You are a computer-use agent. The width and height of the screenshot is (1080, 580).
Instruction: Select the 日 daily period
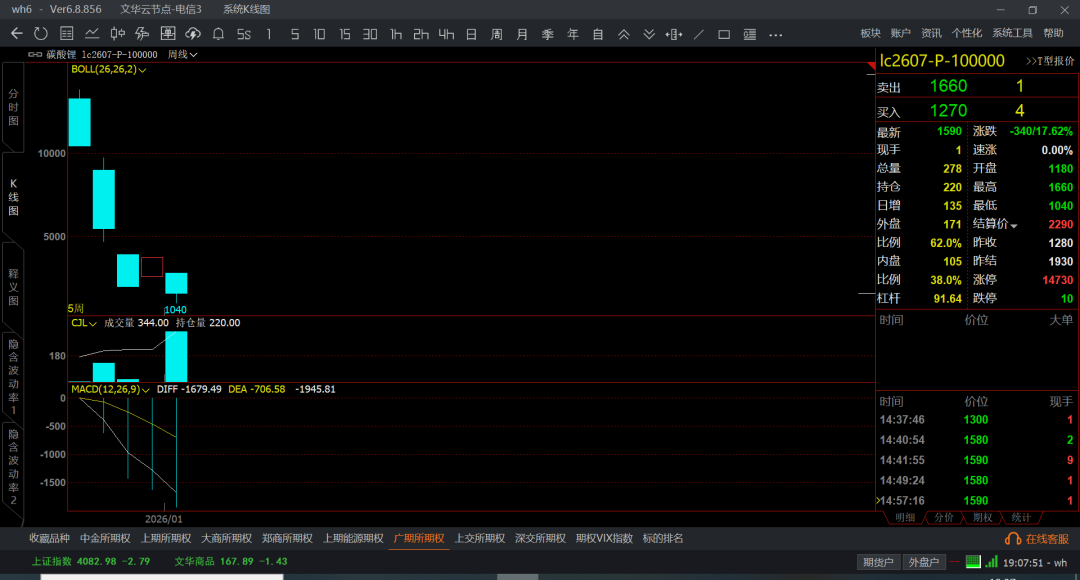[471, 34]
